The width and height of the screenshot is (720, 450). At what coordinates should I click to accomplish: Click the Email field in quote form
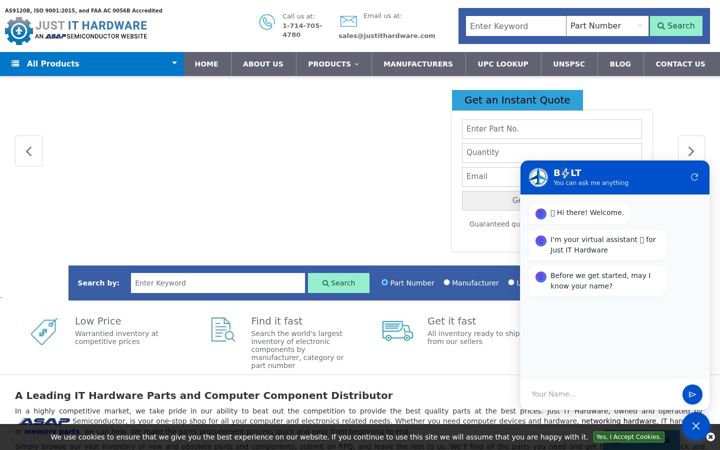[491, 176]
